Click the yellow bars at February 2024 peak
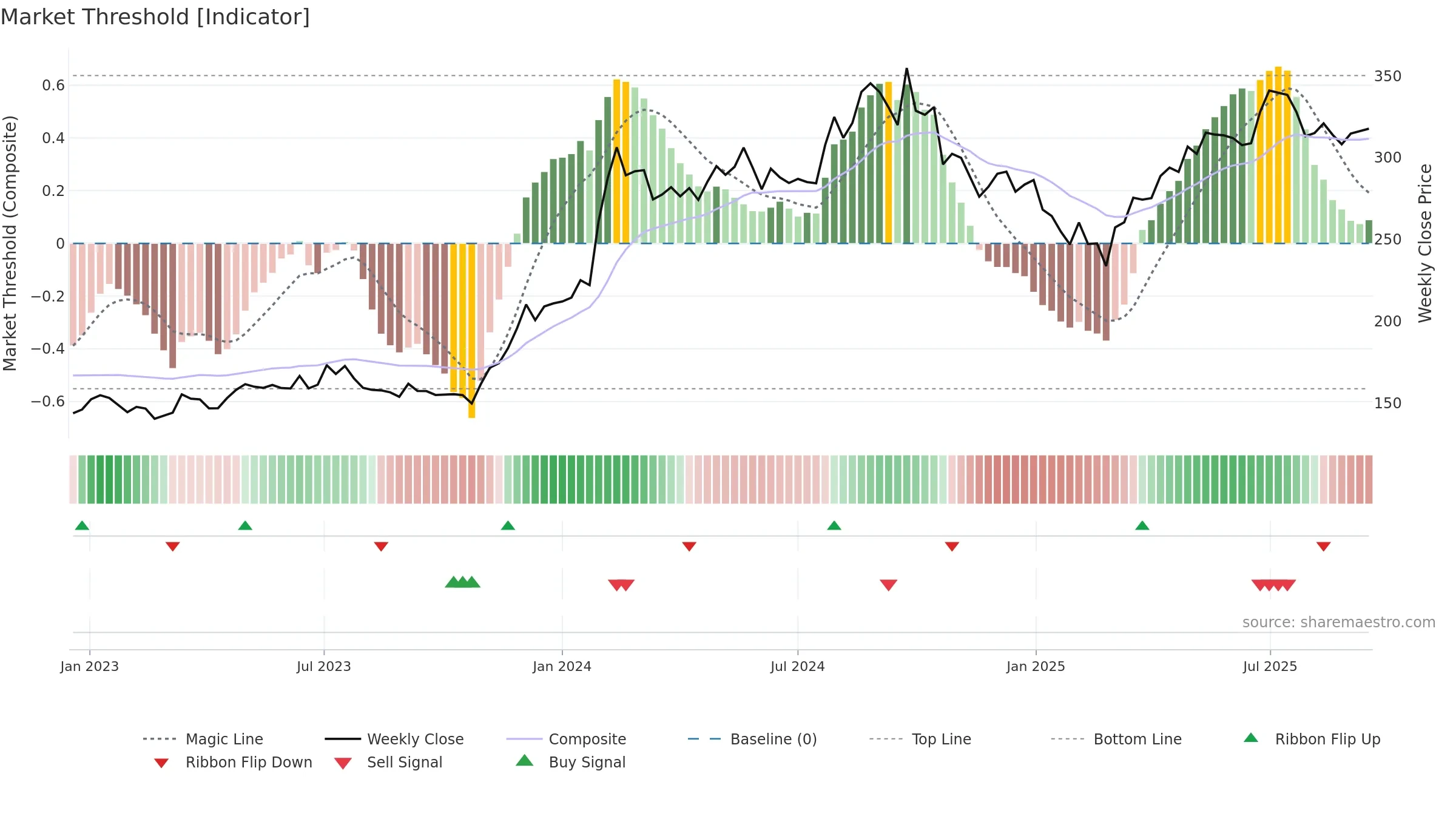 (x=621, y=161)
